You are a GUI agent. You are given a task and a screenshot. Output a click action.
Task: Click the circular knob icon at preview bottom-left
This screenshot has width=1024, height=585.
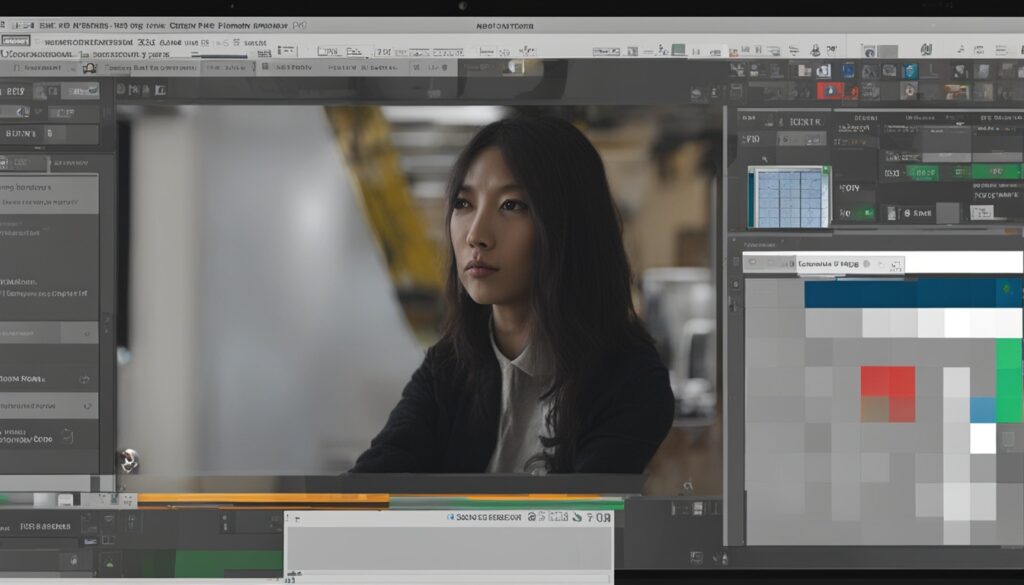(x=128, y=460)
